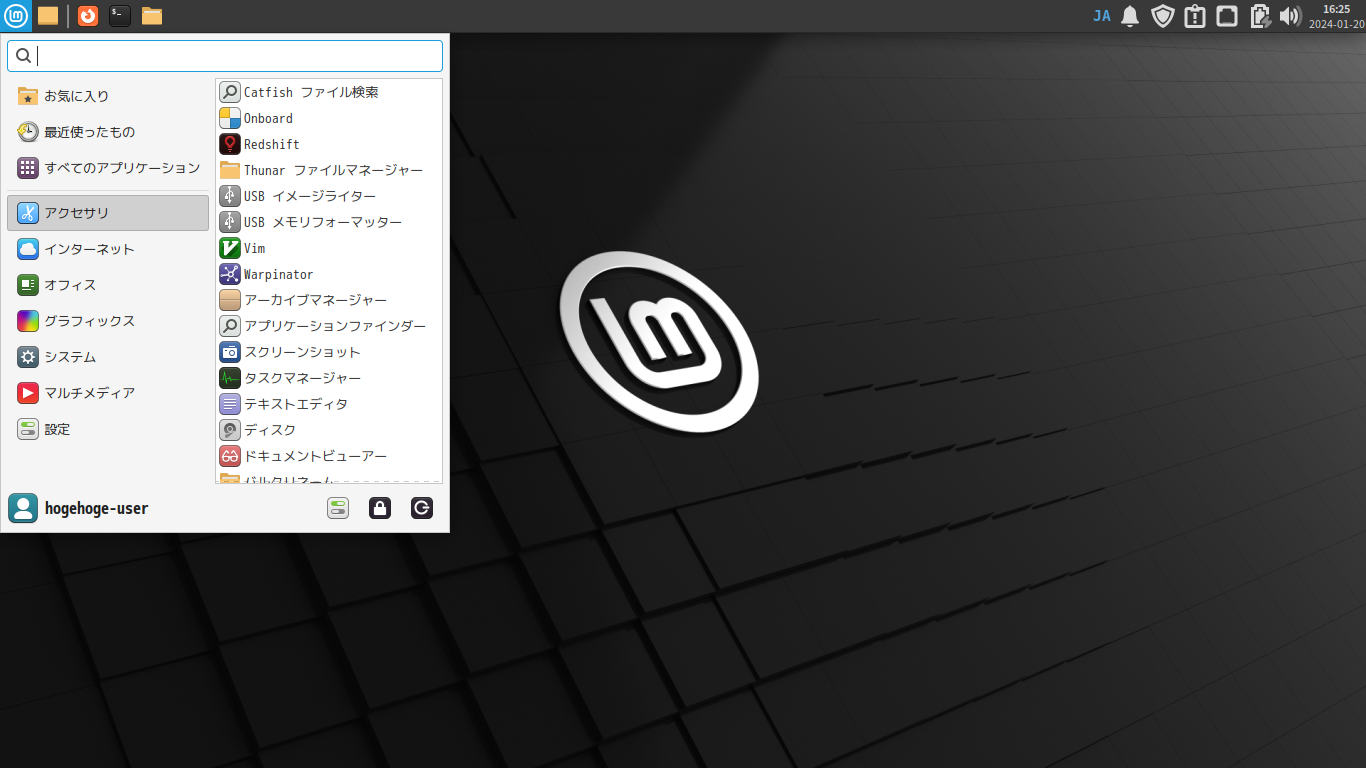This screenshot has width=1366, height=768.
Task: Select 最近使ったもの category
Action: [x=108, y=132]
